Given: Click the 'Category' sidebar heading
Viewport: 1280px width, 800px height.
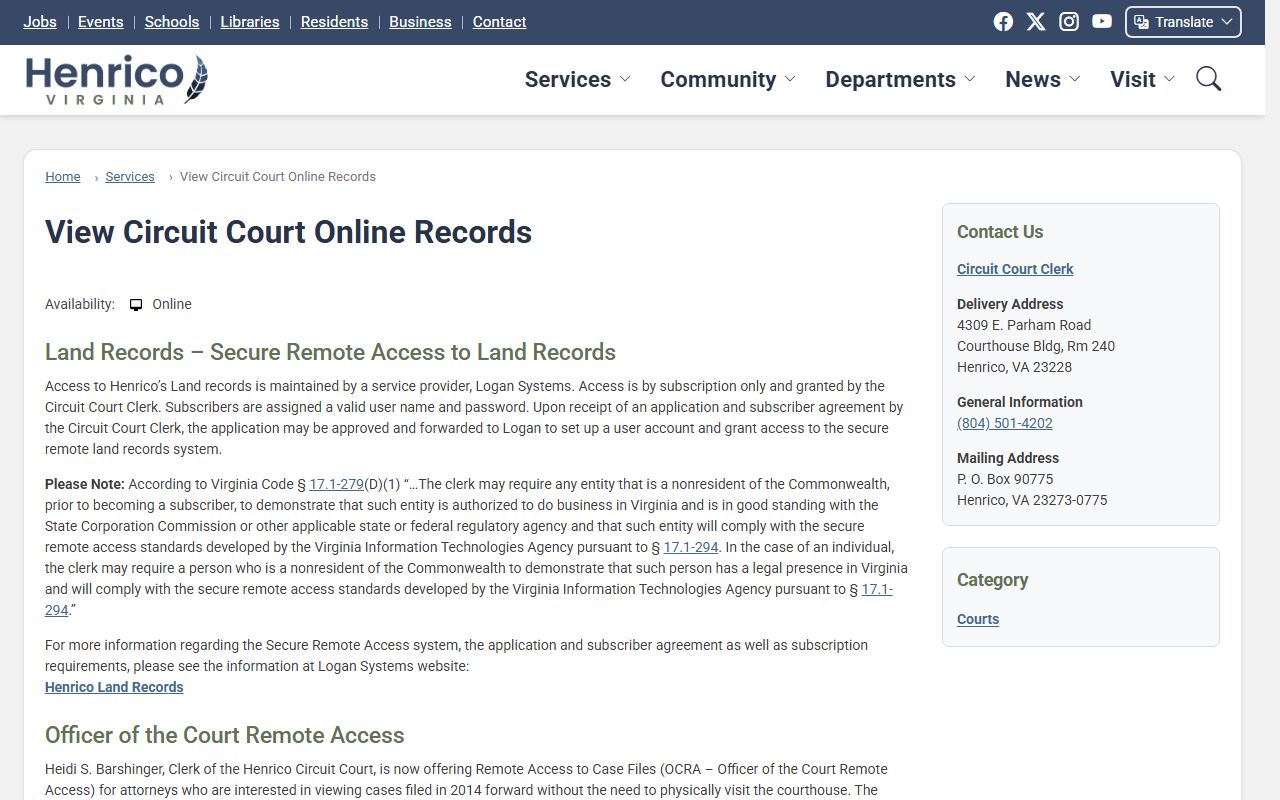Looking at the screenshot, I should (x=992, y=580).
